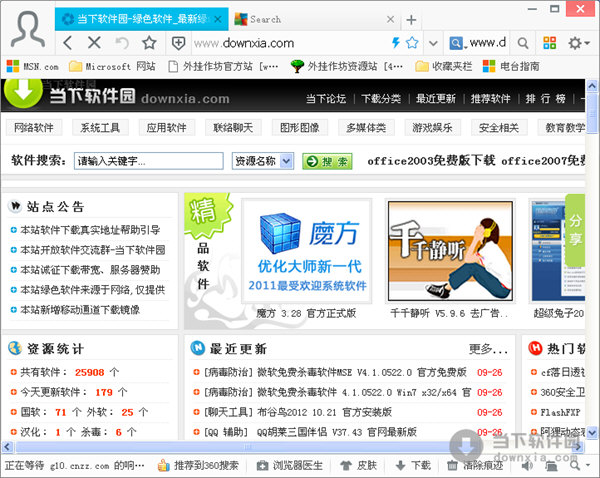Select the 游戏娱乐 category

tap(432, 128)
